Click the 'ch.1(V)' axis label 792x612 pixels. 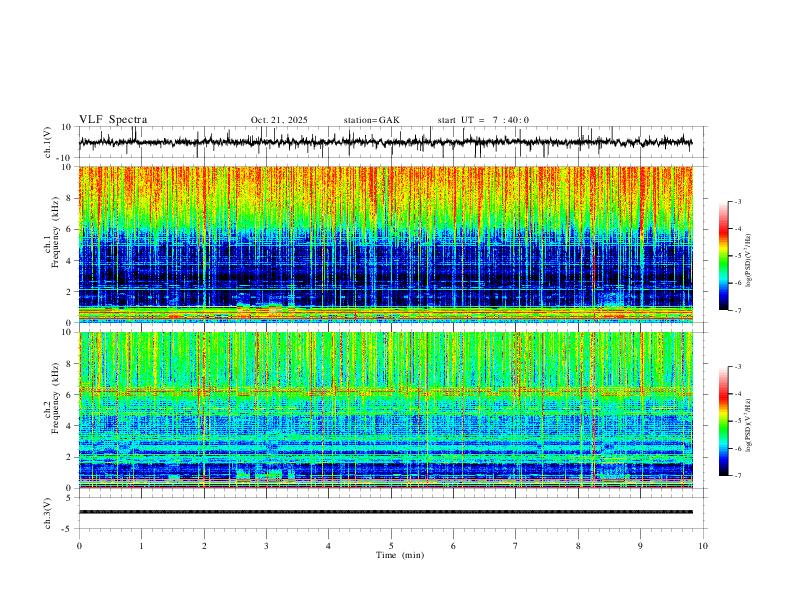point(48,142)
